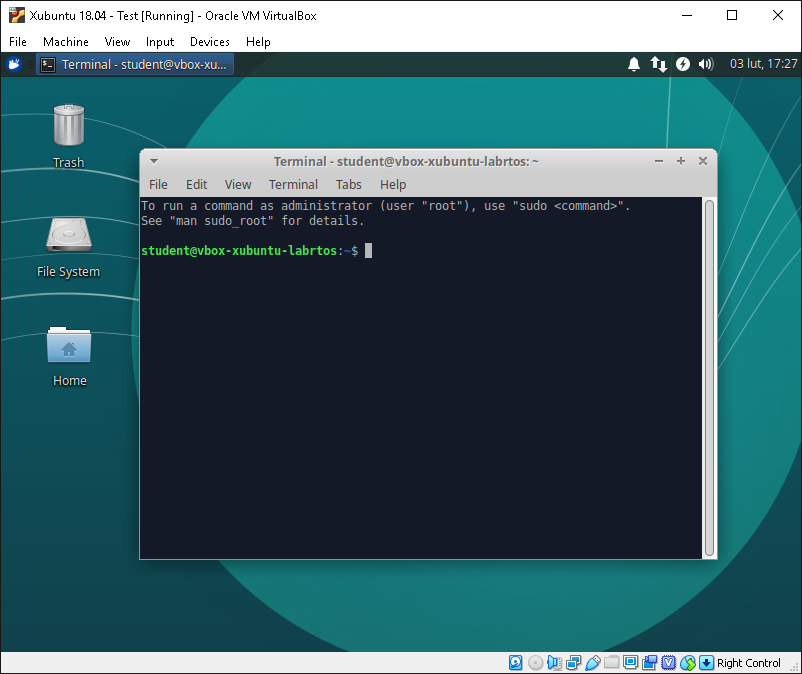This screenshot has height=674, width=802.
Task: Maximize the VirtualBox window
Action: (x=732, y=15)
